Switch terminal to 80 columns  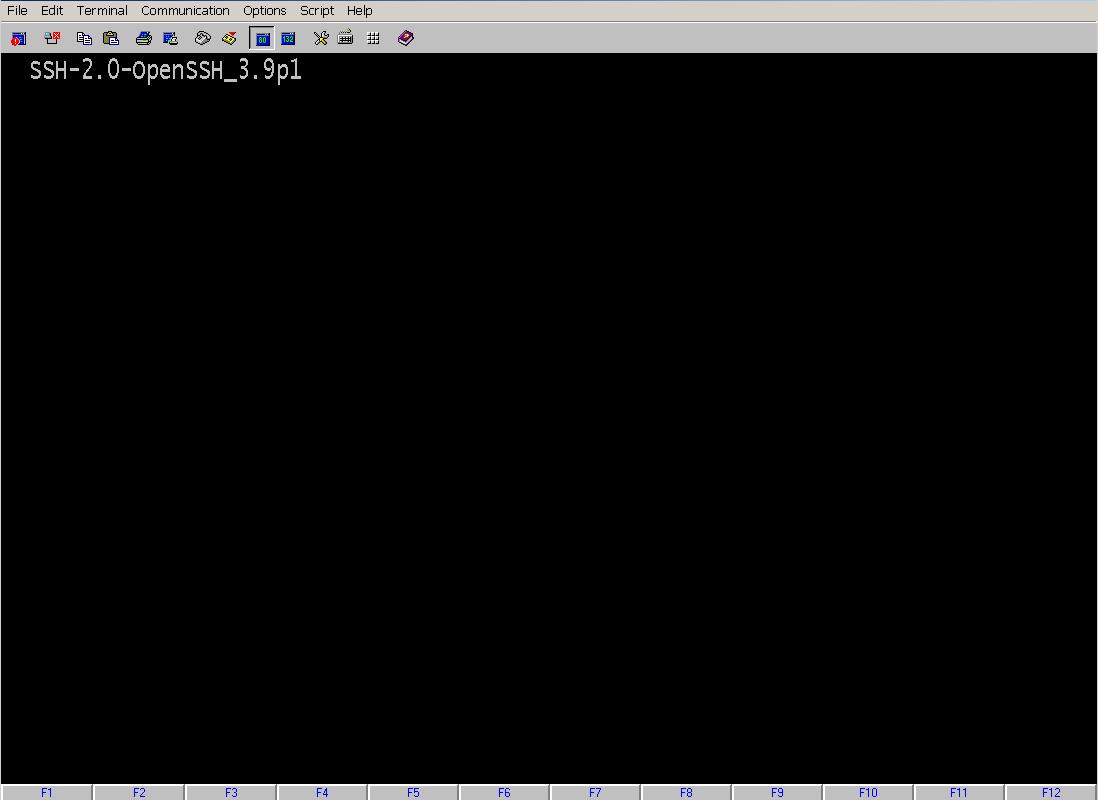coord(262,39)
